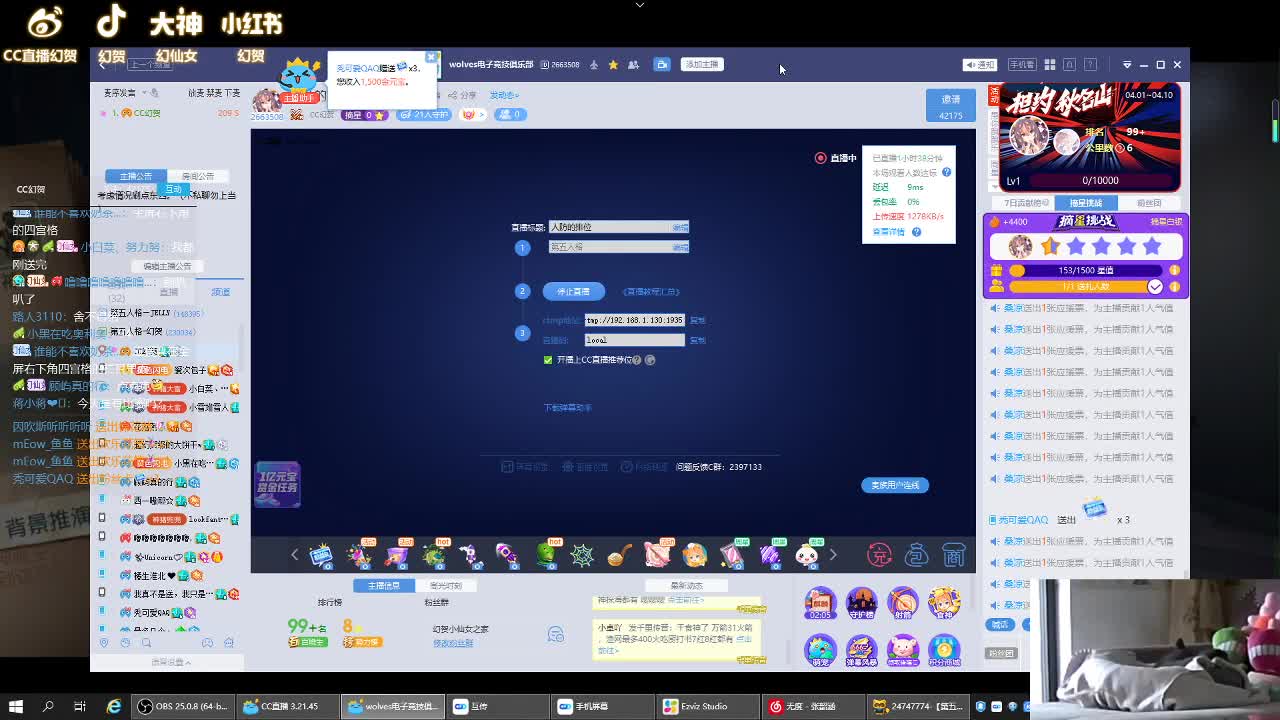Open the blue bag backpack icon

click(916, 555)
